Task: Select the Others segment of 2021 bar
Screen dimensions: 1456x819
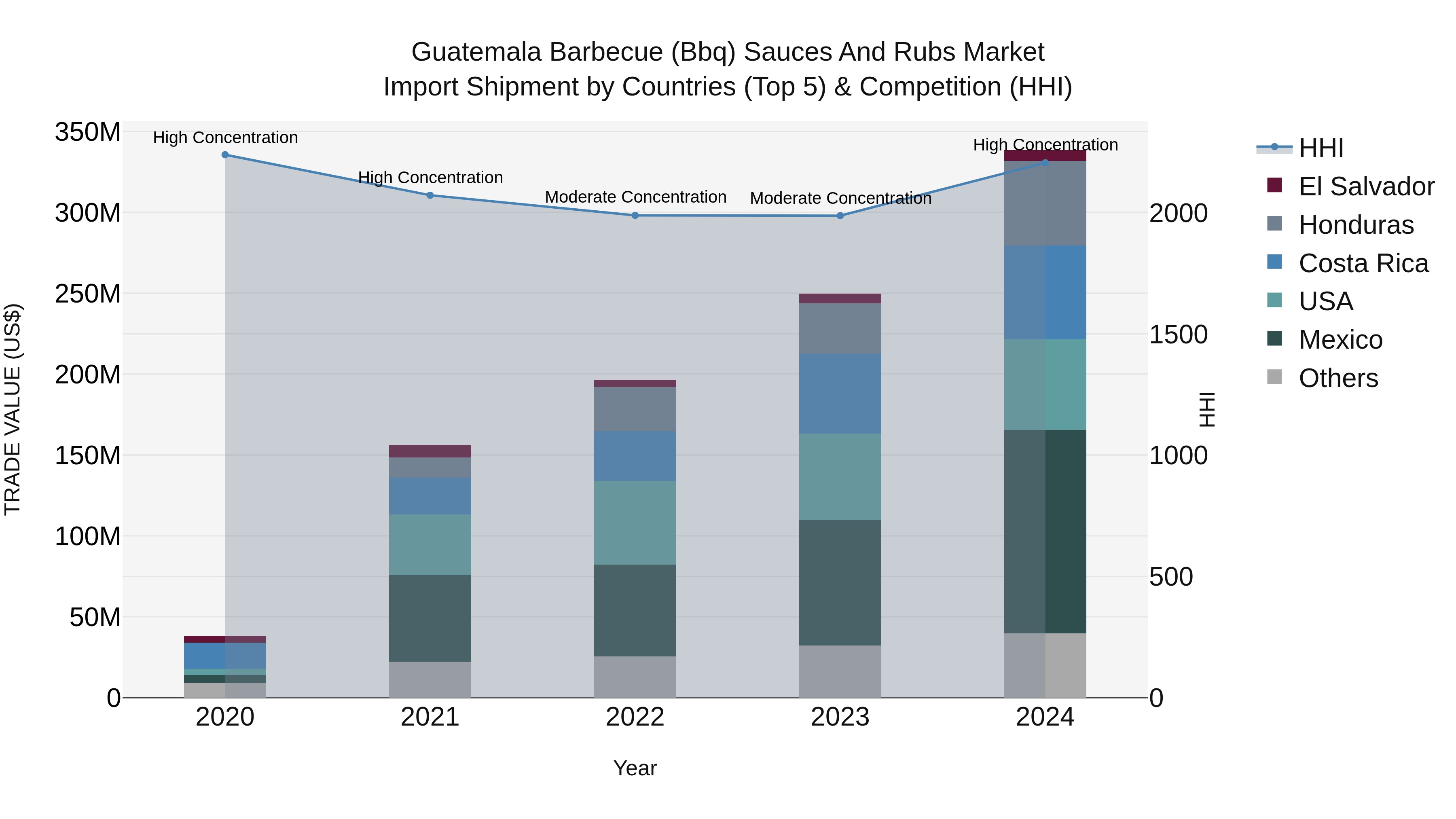Action: 430,679
